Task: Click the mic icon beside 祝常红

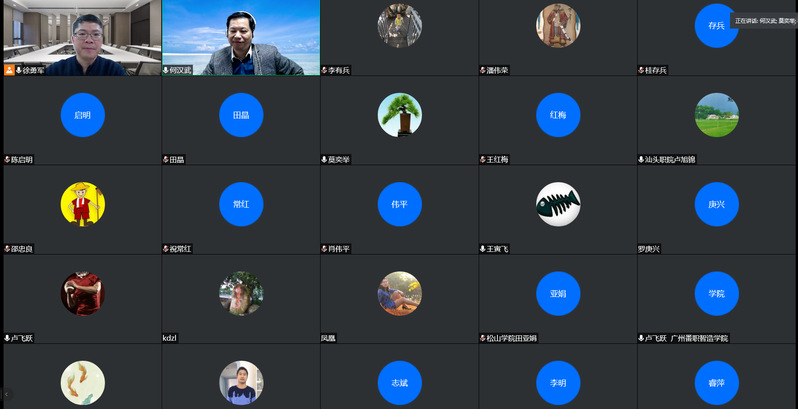Action: tap(166, 249)
